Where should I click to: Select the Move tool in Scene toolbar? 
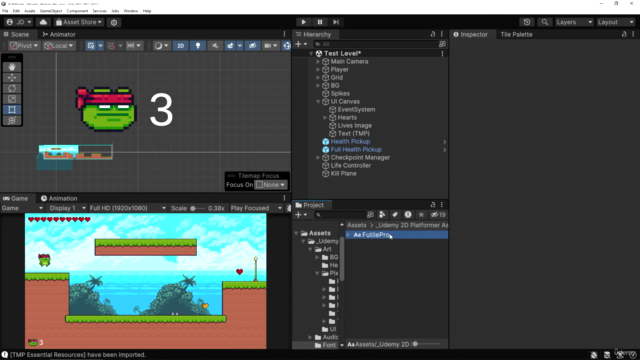click(12, 78)
